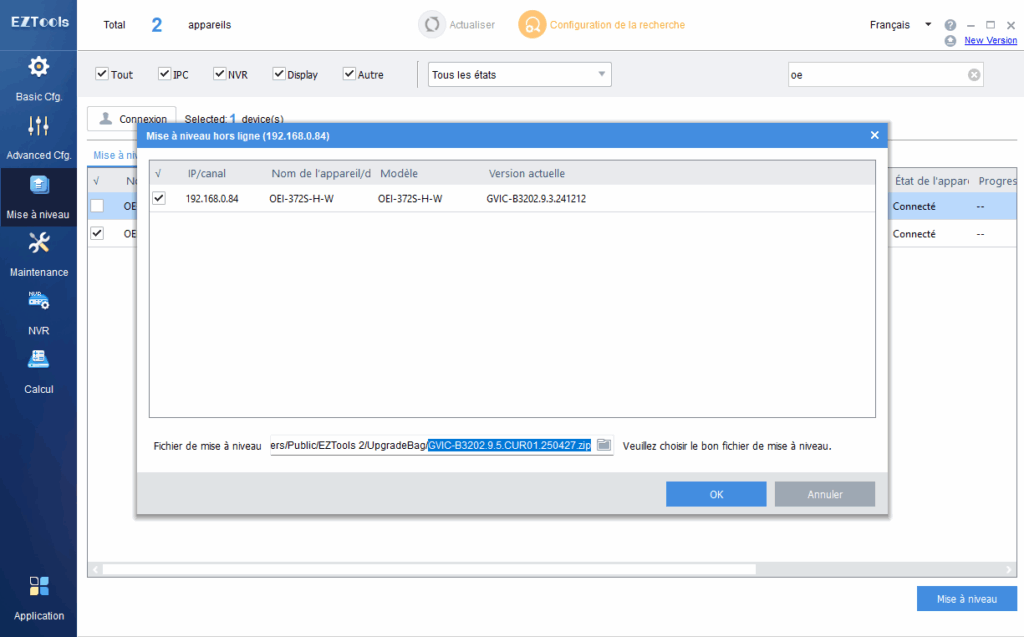Screen dimensions: 1024x637
Task: Click IP address 192.168.0.84 cell
Action: click(212, 199)
